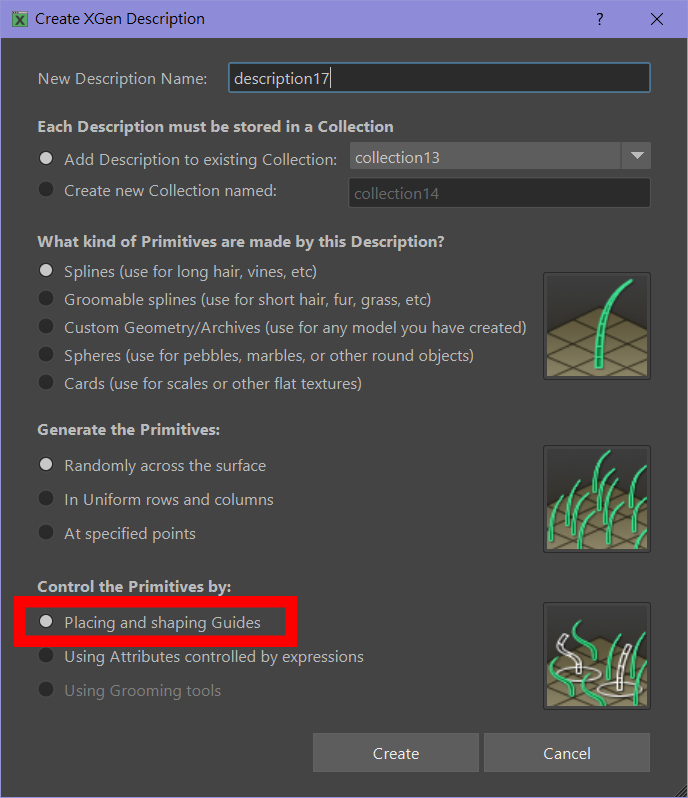Select Spheres primitive option
Image resolution: width=688 pixels, height=798 pixels.
tap(46, 354)
